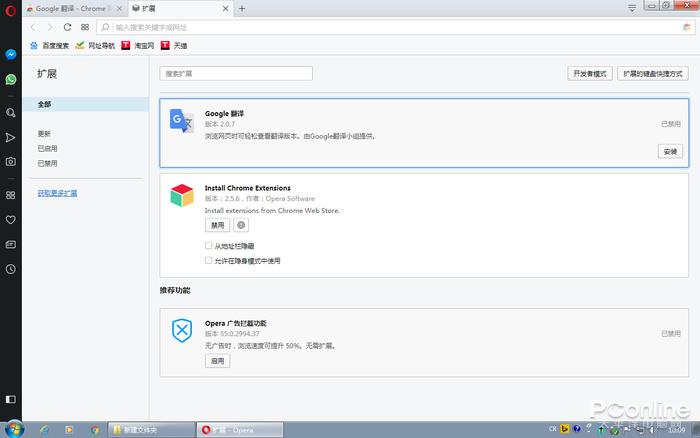
Task: Open the sidebar search icon
Action: coord(11,113)
